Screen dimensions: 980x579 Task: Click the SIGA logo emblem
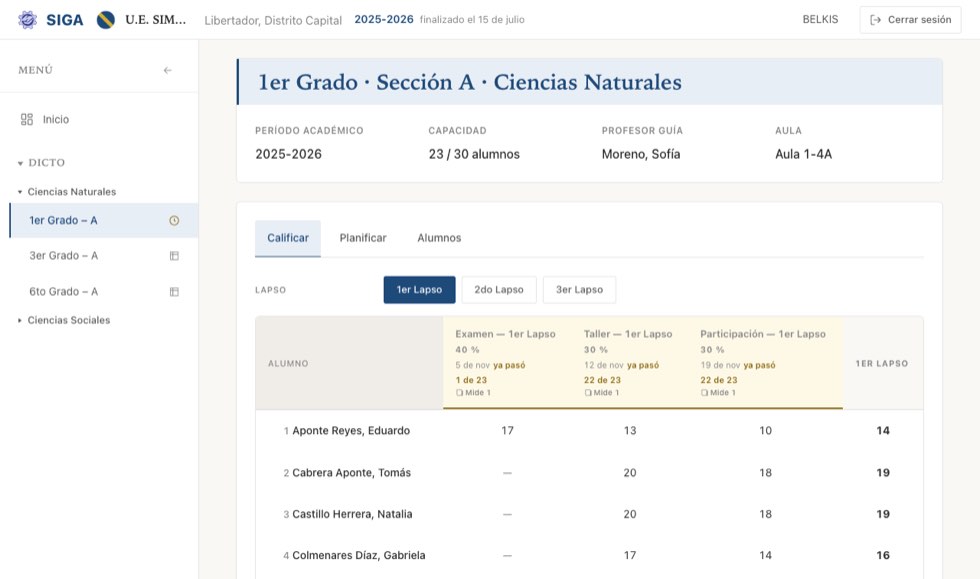27,20
